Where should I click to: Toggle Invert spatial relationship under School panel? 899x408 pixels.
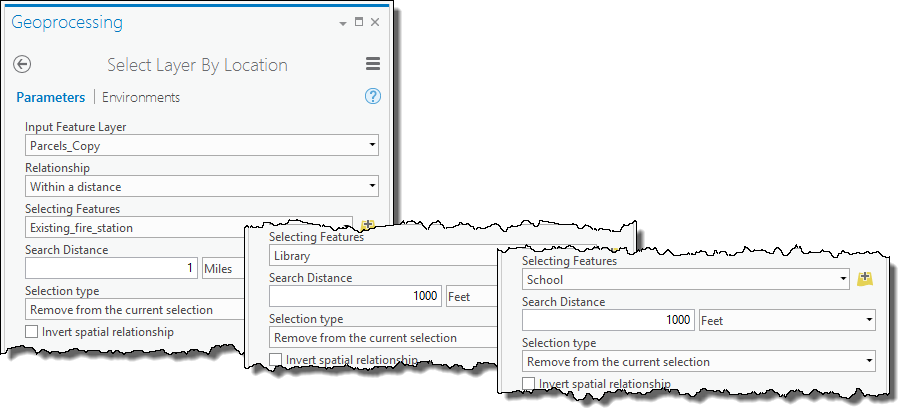(529, 384)
